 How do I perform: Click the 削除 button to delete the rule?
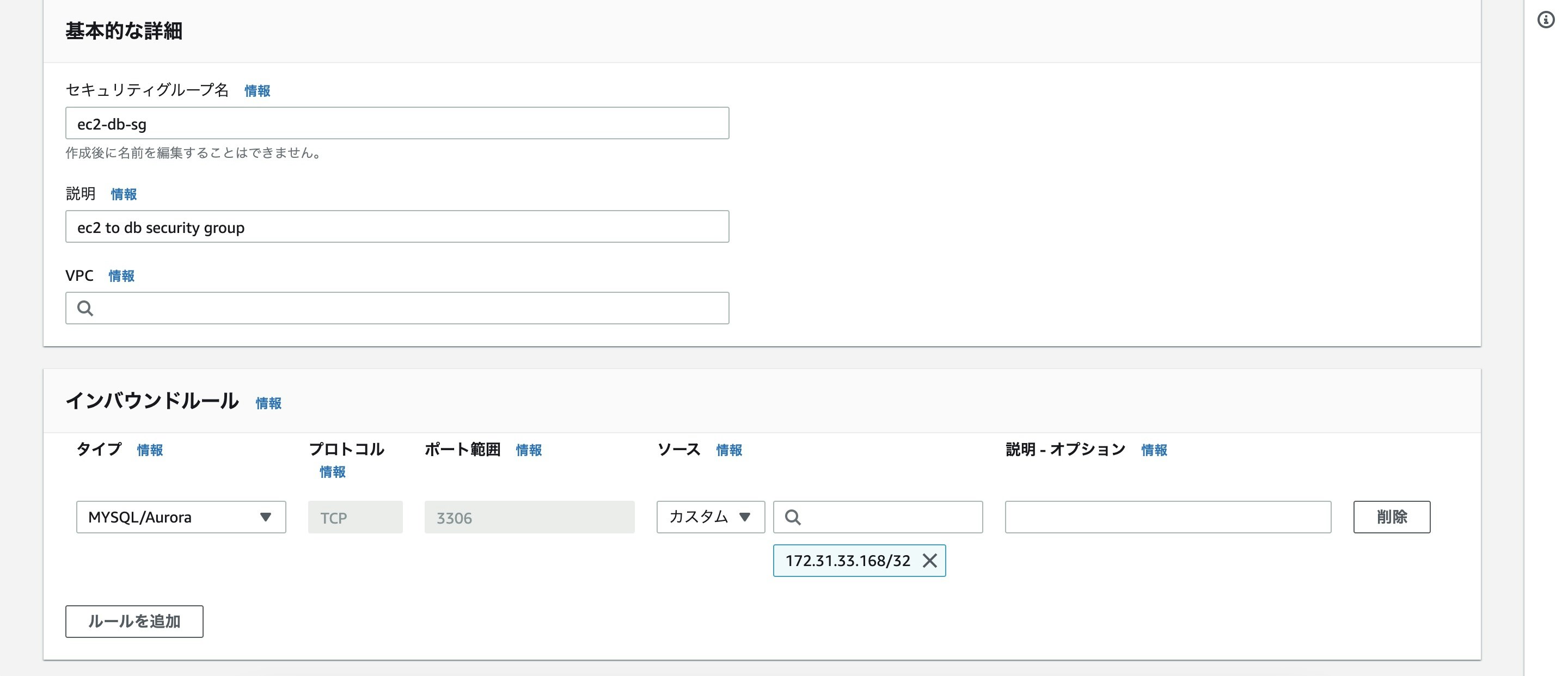point(1392,517)
